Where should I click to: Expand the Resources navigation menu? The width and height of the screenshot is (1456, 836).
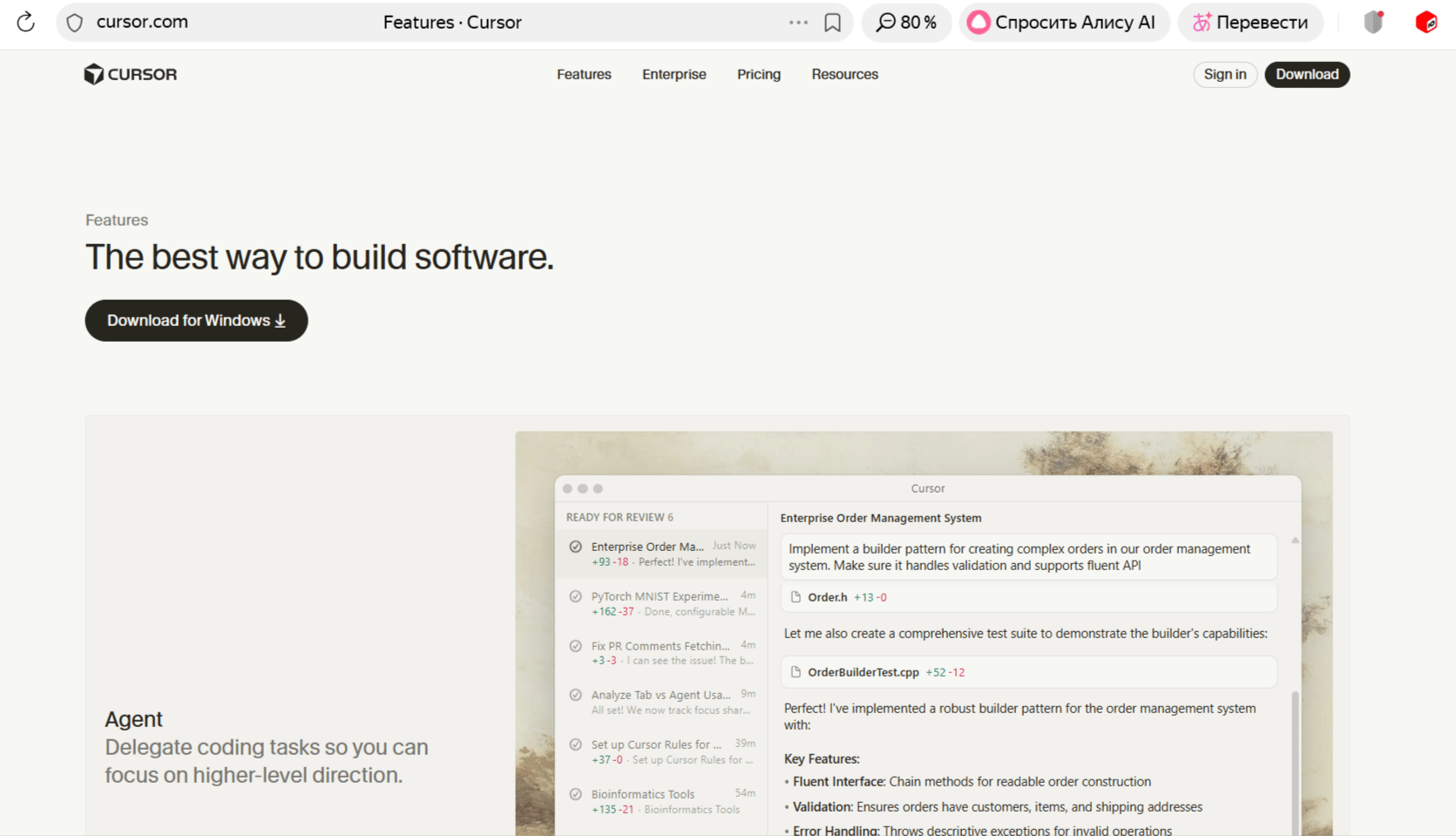pyautogui.click(x=844, y=74)
